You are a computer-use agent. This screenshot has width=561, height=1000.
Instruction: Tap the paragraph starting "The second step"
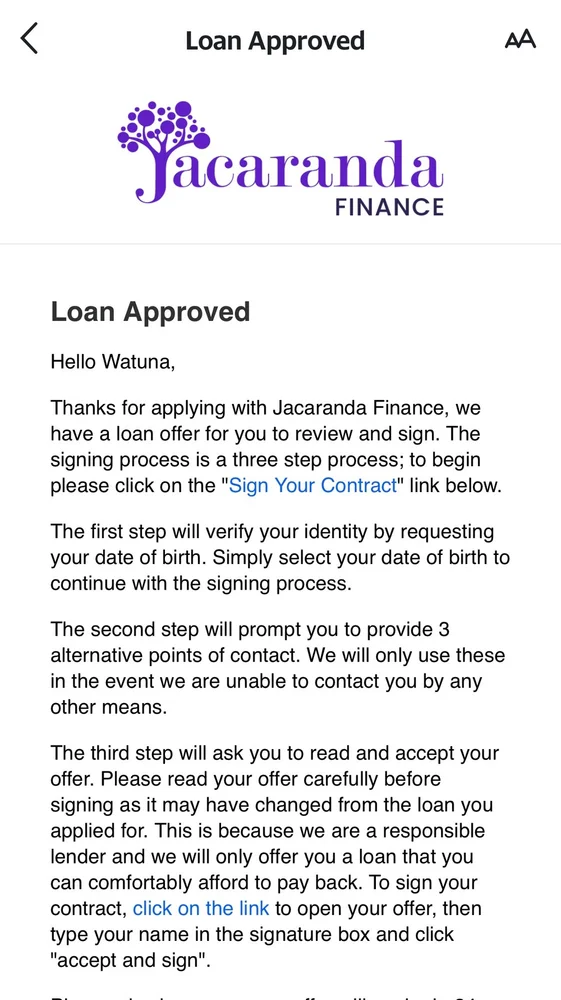coord(277,668)
